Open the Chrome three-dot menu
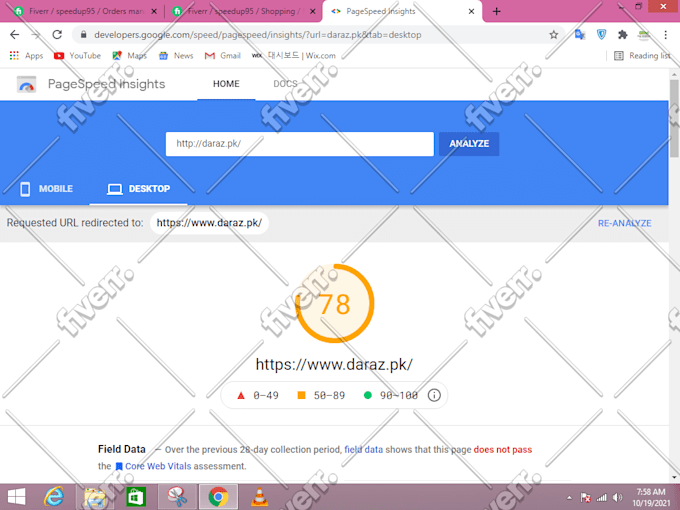 tap(665, 35)
